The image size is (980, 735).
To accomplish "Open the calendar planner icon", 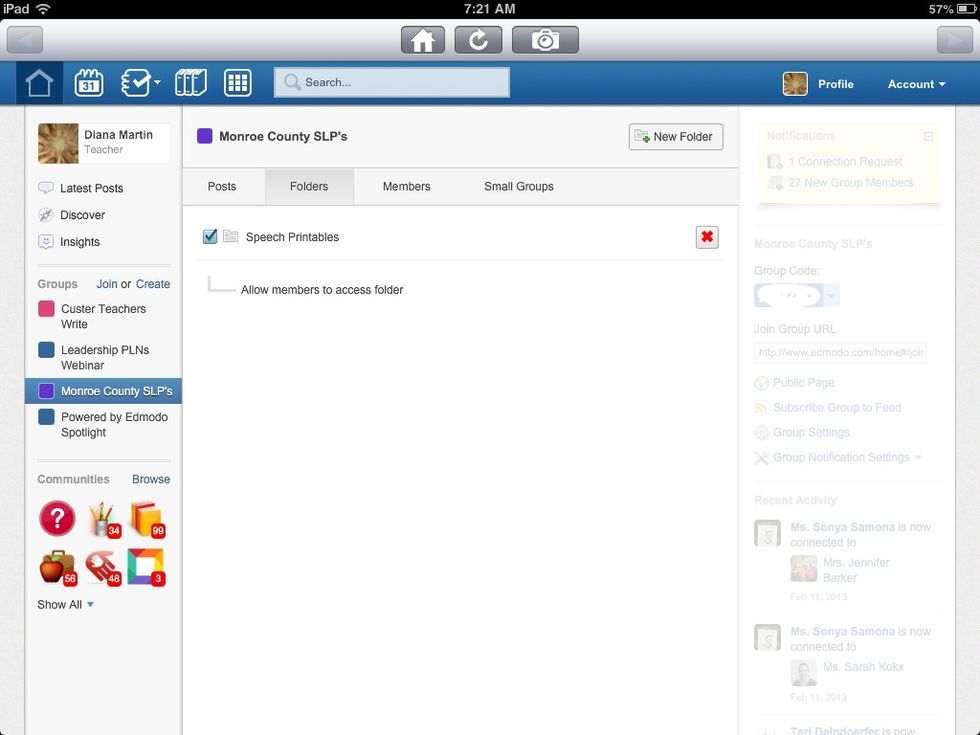I will pos(89,82).
